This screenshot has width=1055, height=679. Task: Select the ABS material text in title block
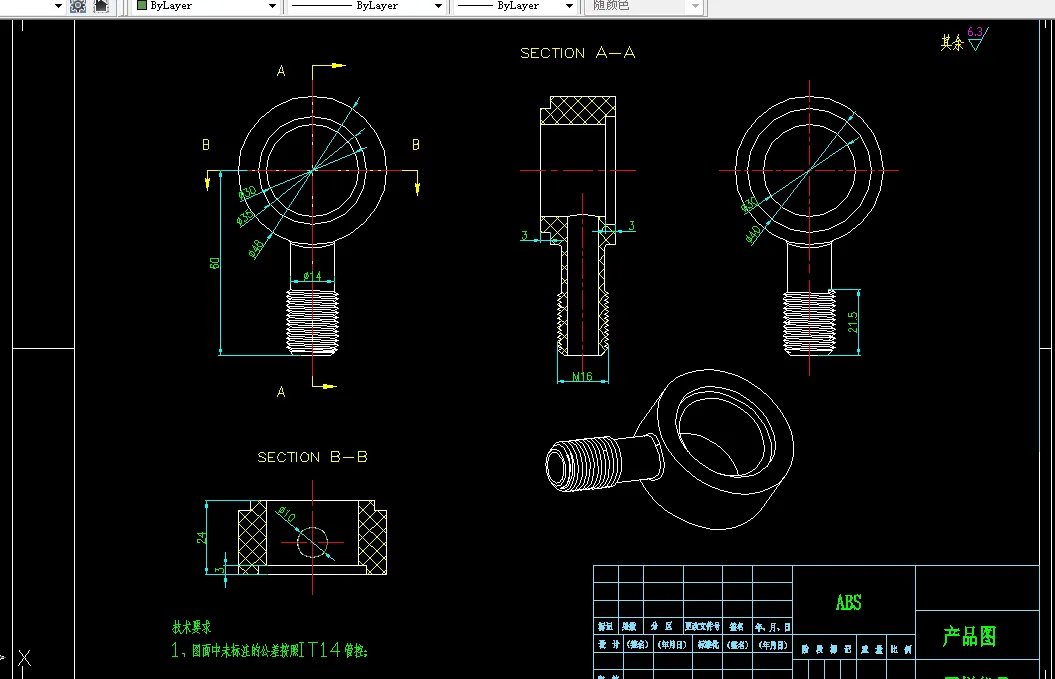tap(848, 603)
